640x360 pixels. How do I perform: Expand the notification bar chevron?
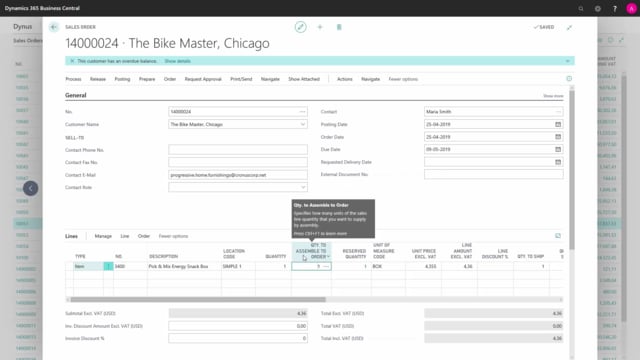pyautogui.click(x=567, y=61)
